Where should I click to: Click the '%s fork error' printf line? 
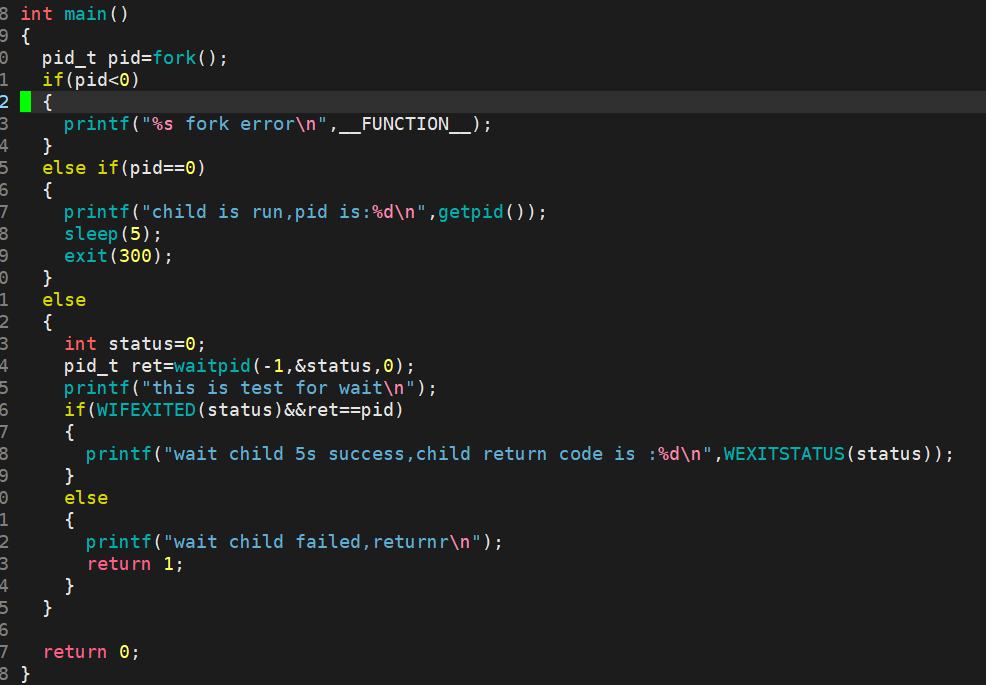point(277,124)
